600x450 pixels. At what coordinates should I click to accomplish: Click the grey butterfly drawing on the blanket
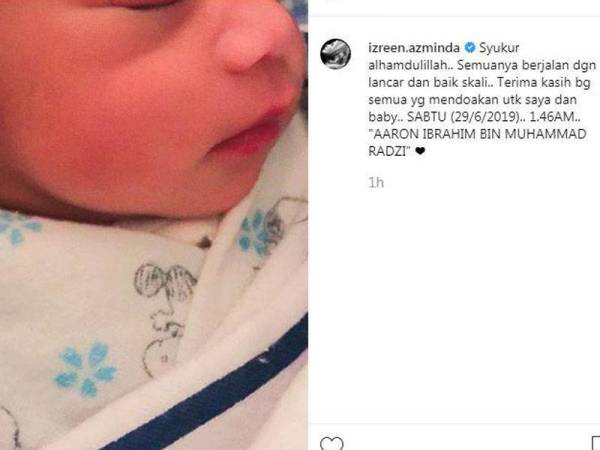coord(166,282)
